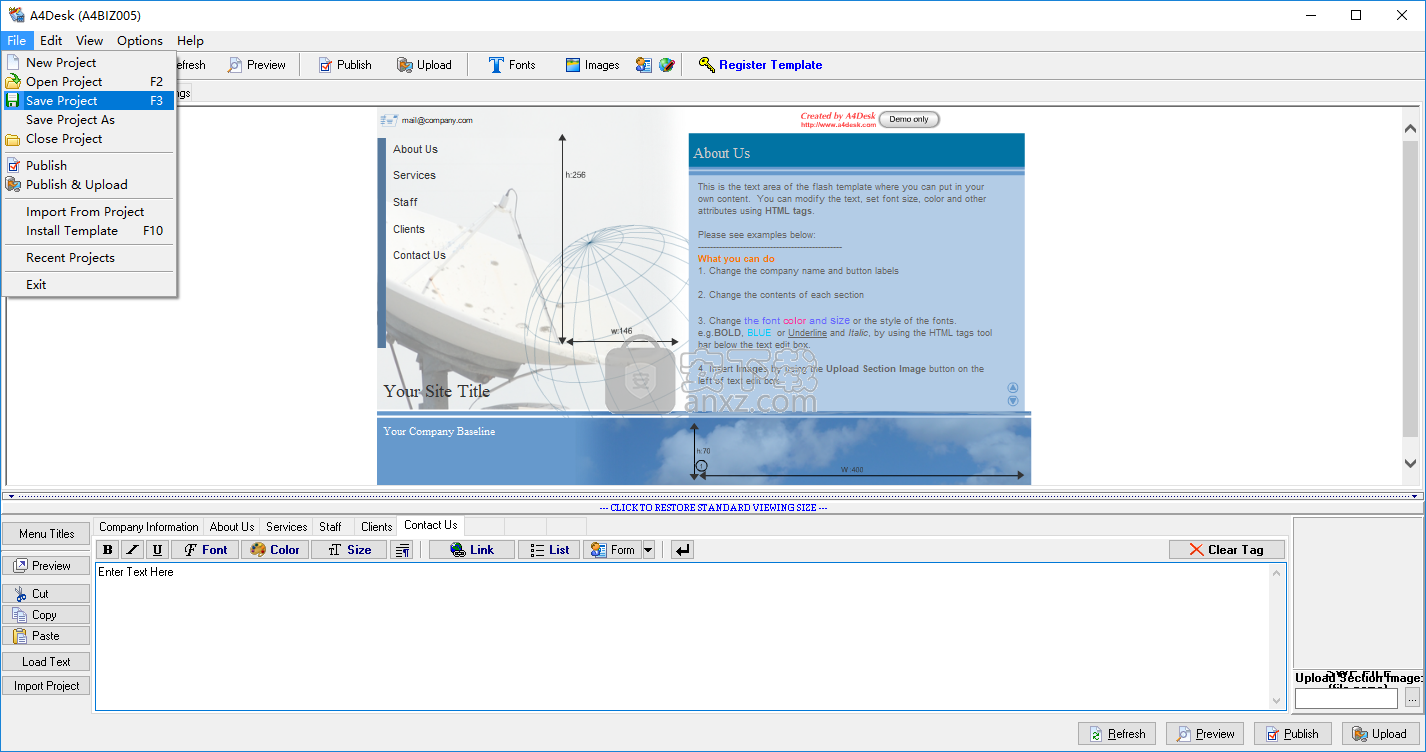Click the Import Project button
1426x752 pixels.
tap(46, 686)
